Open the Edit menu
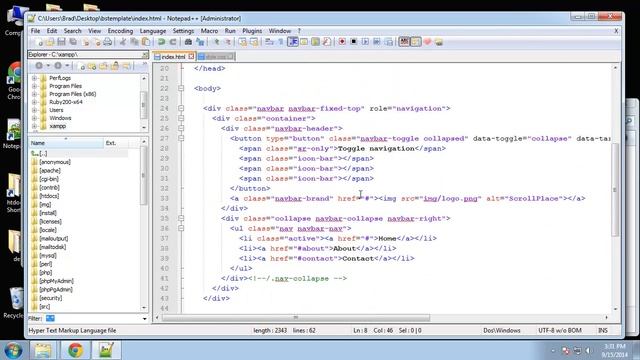640x360 pixels. (x=52, y=31)
